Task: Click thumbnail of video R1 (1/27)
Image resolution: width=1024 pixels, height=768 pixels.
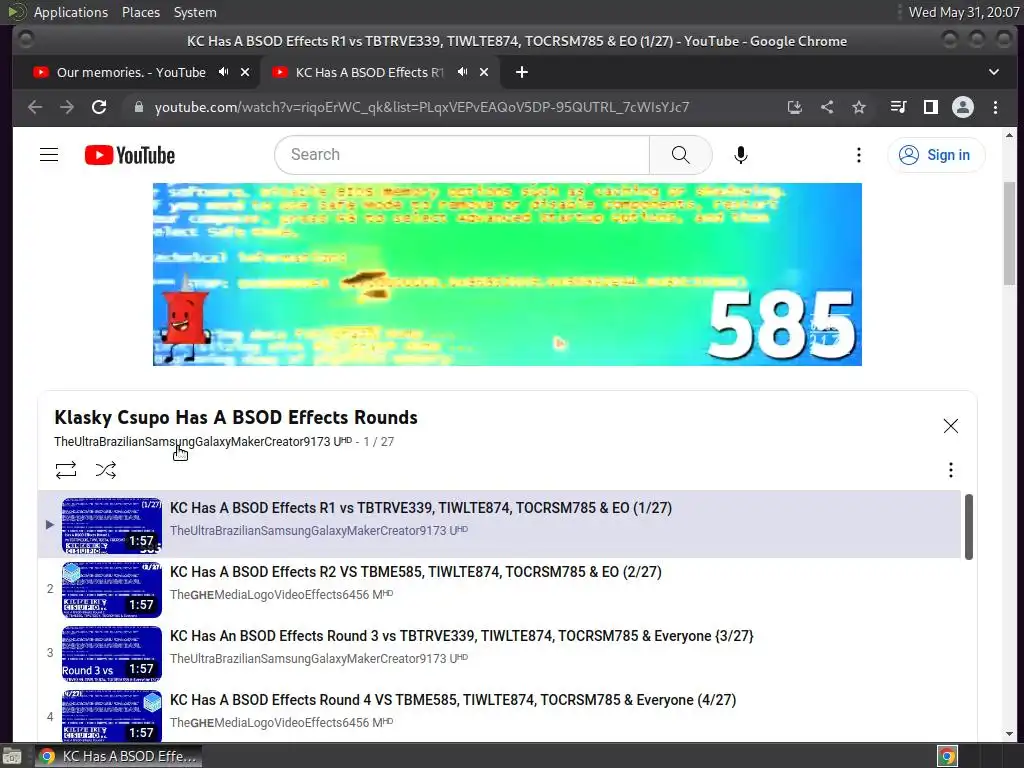Action: pos(112,526)
